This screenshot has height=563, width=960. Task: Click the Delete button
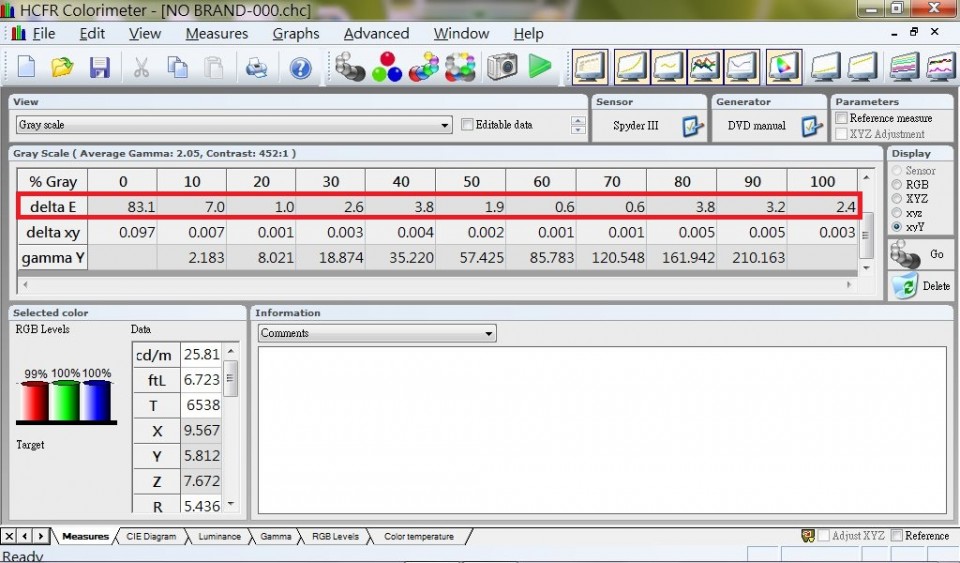(921, 286)
